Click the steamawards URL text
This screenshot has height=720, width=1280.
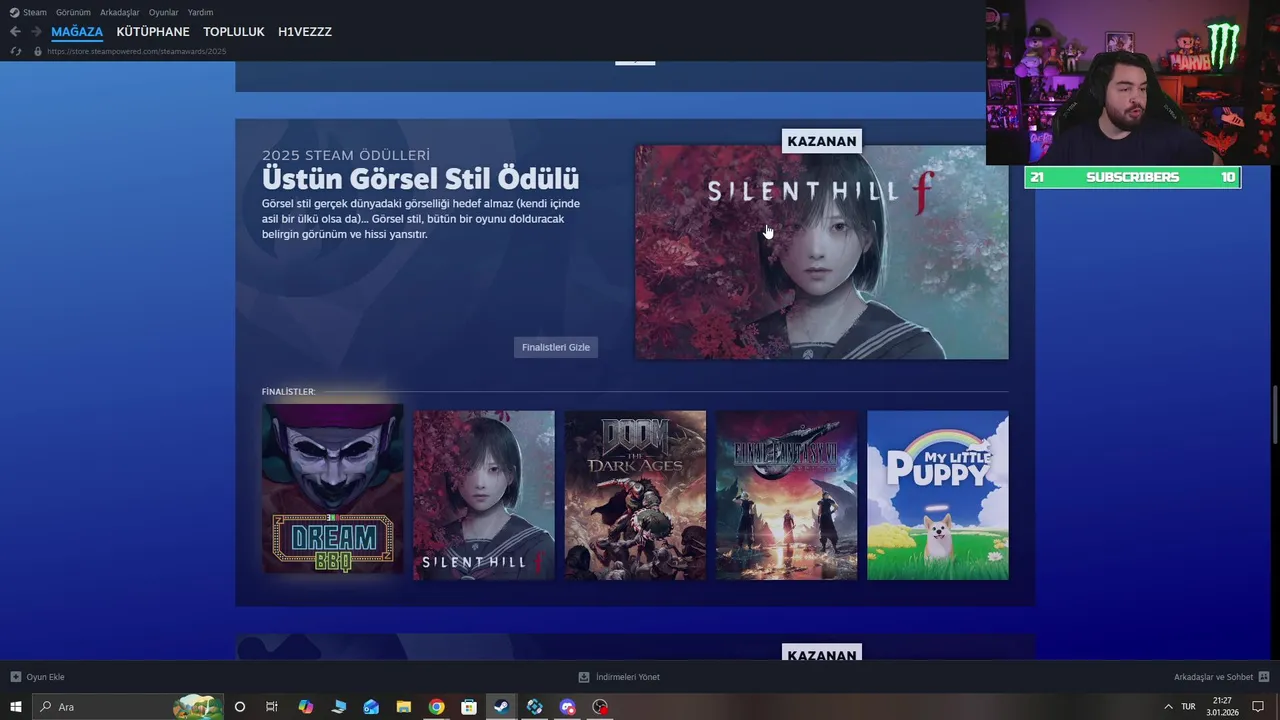[x=136, y=51]
